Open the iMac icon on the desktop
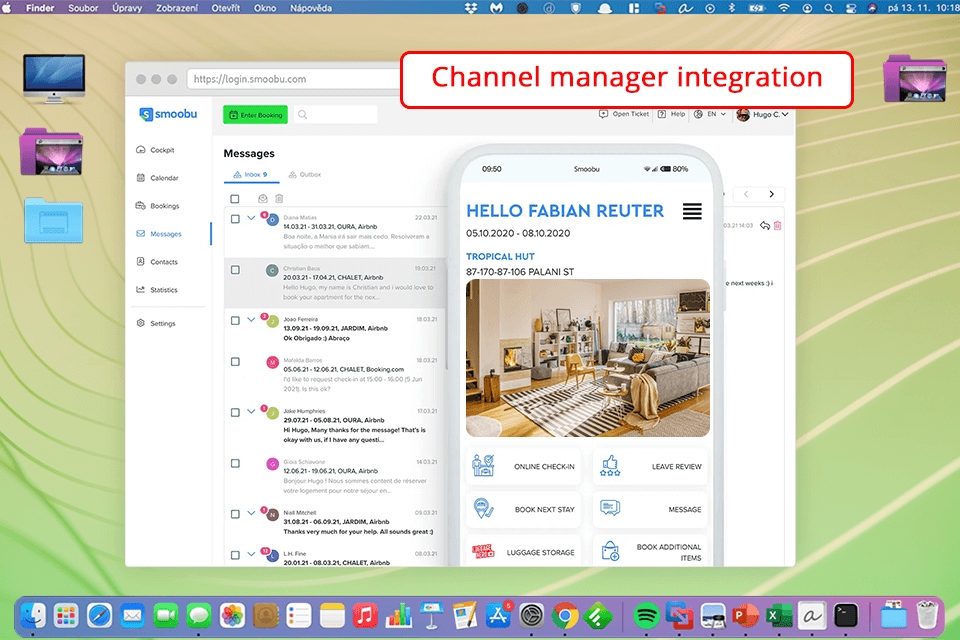This screenshot has width=960, height=640. tap(54, 78)
